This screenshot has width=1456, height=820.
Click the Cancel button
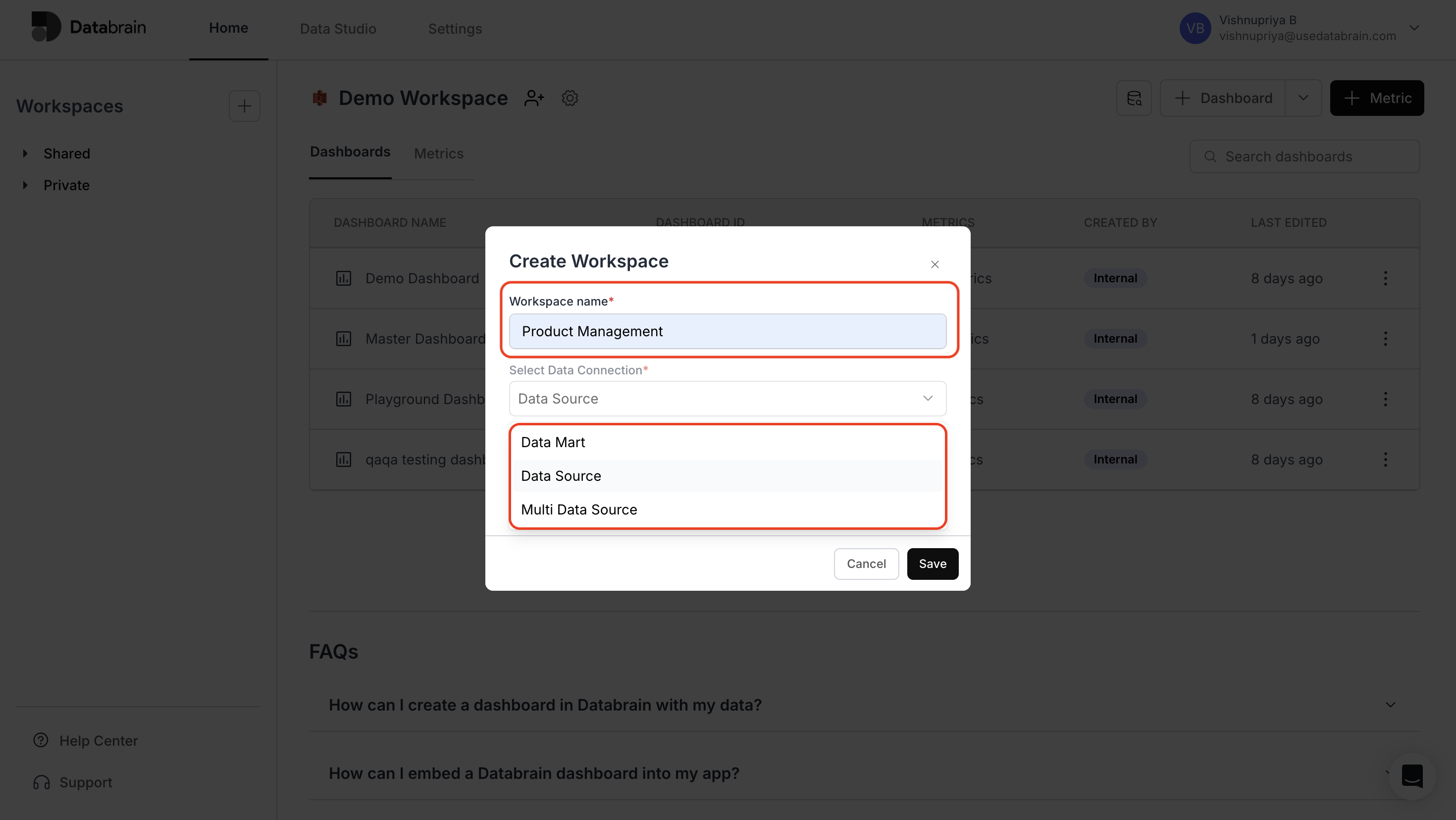tap(866, 564)
